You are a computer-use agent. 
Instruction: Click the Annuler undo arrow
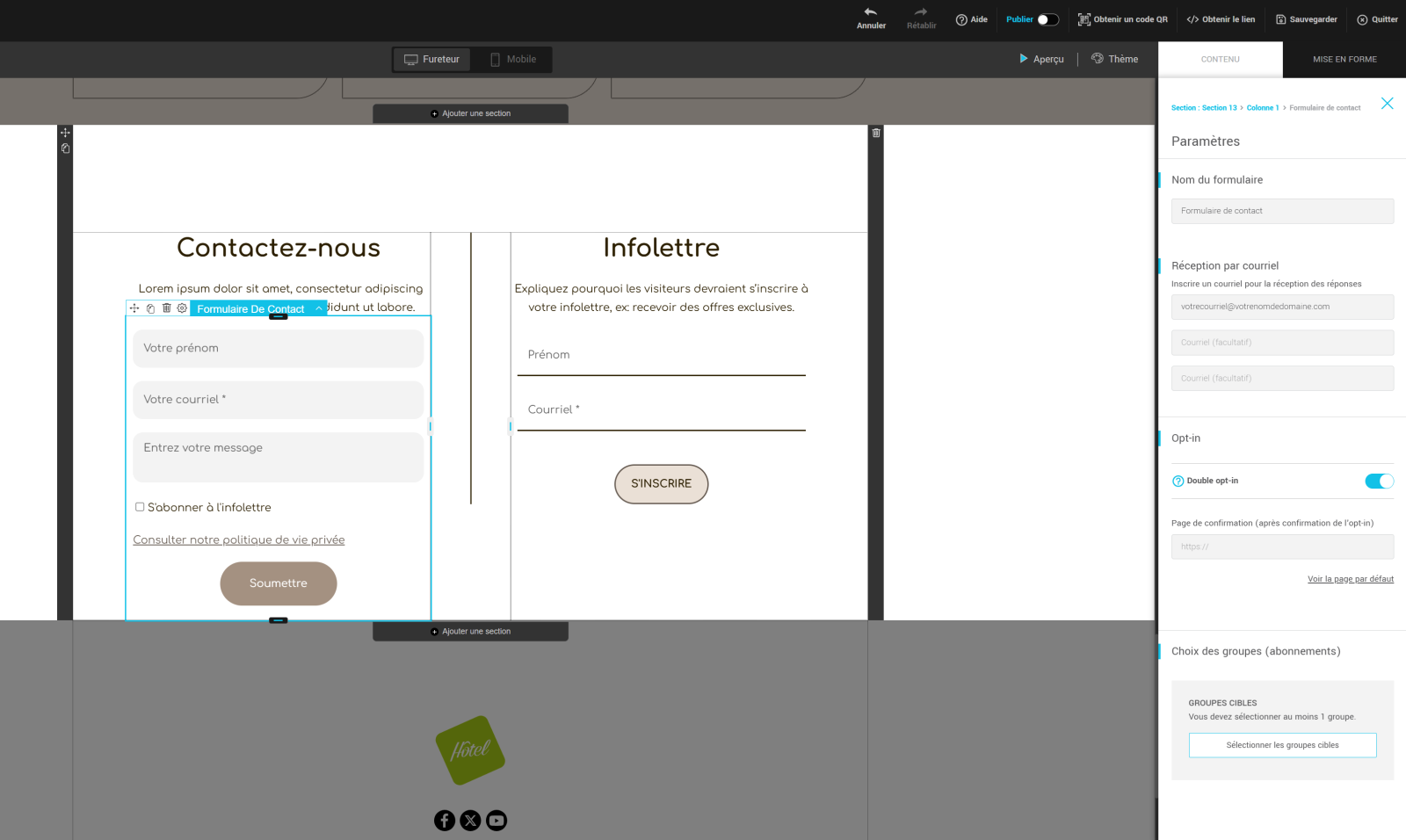[x=870, y=12]
